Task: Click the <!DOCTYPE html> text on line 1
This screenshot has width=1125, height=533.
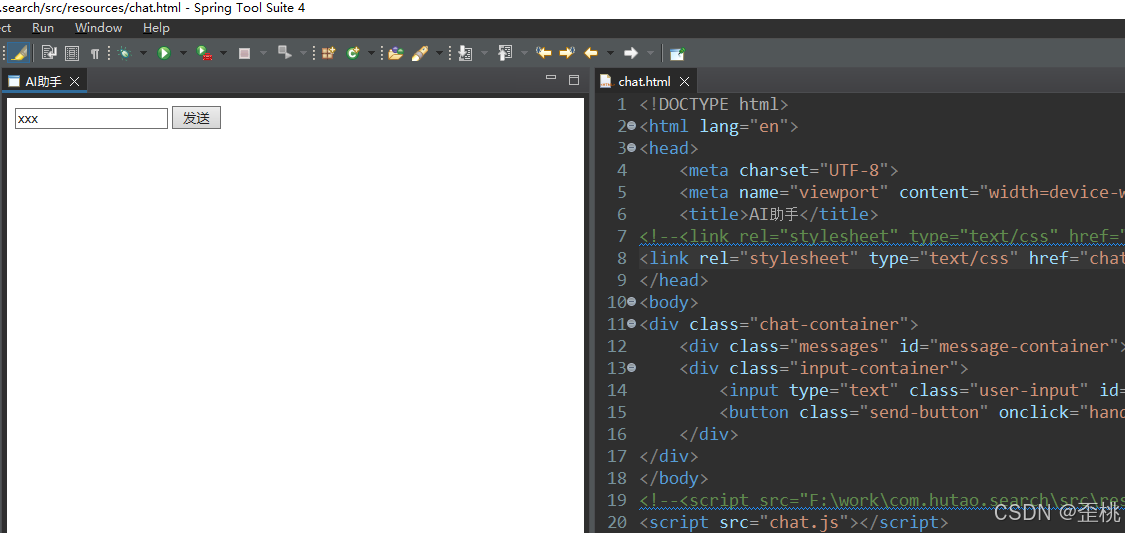Action: click(x=714, y=105)
